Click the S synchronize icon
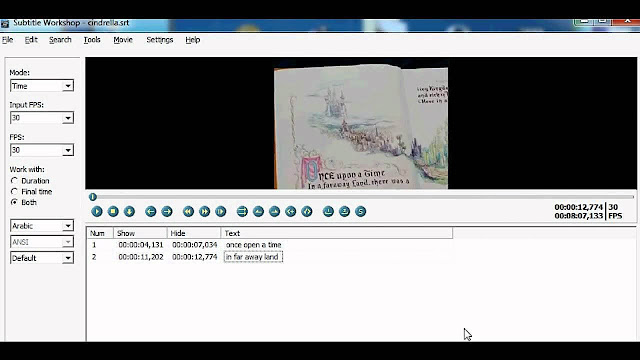This screenshot has width=640, height=360. coord(360,211)
